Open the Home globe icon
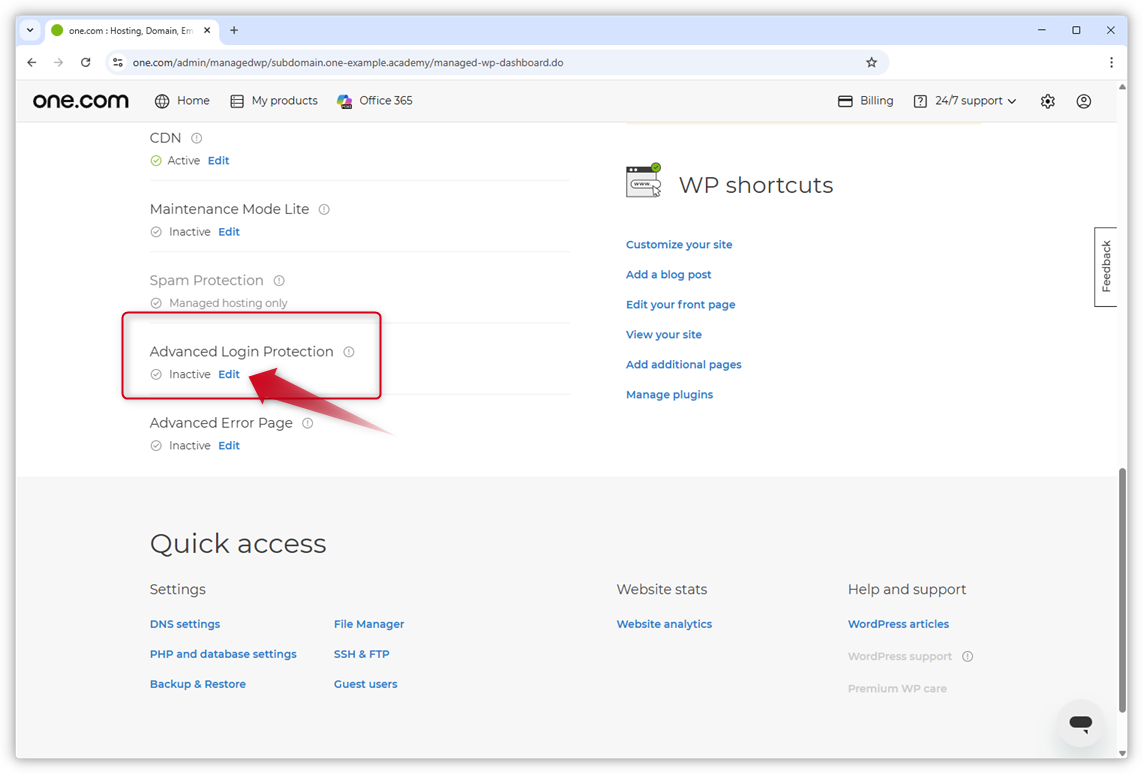 pyautogui.click(x=162, y=101)
